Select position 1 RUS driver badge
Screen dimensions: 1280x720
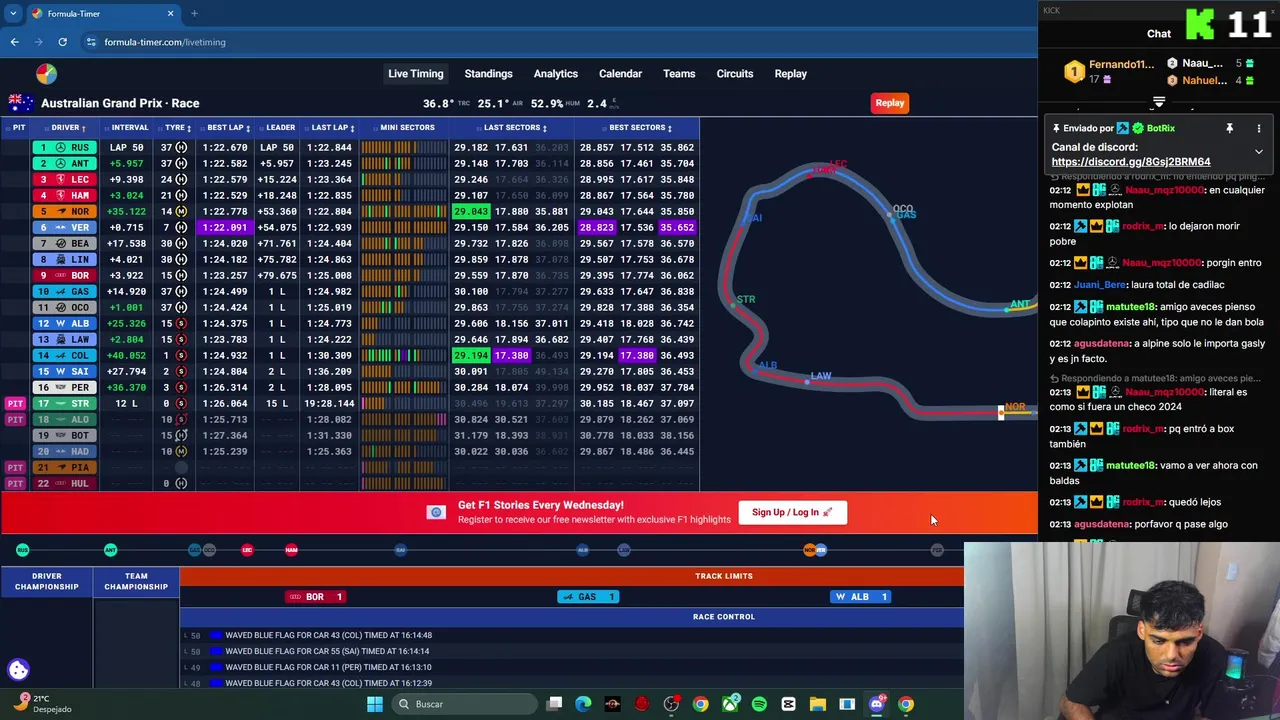click(x=65, y=147)
